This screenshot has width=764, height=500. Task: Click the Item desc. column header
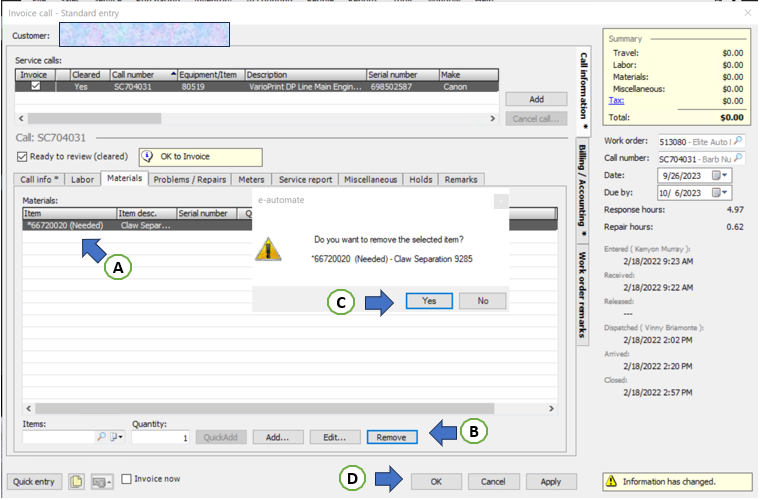(147, 213)
